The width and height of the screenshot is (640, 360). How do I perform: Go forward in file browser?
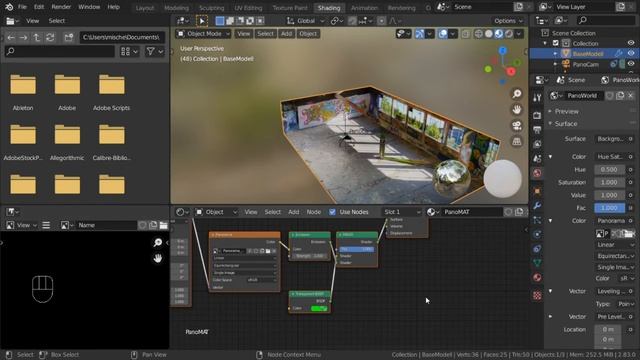pos(23,38)
